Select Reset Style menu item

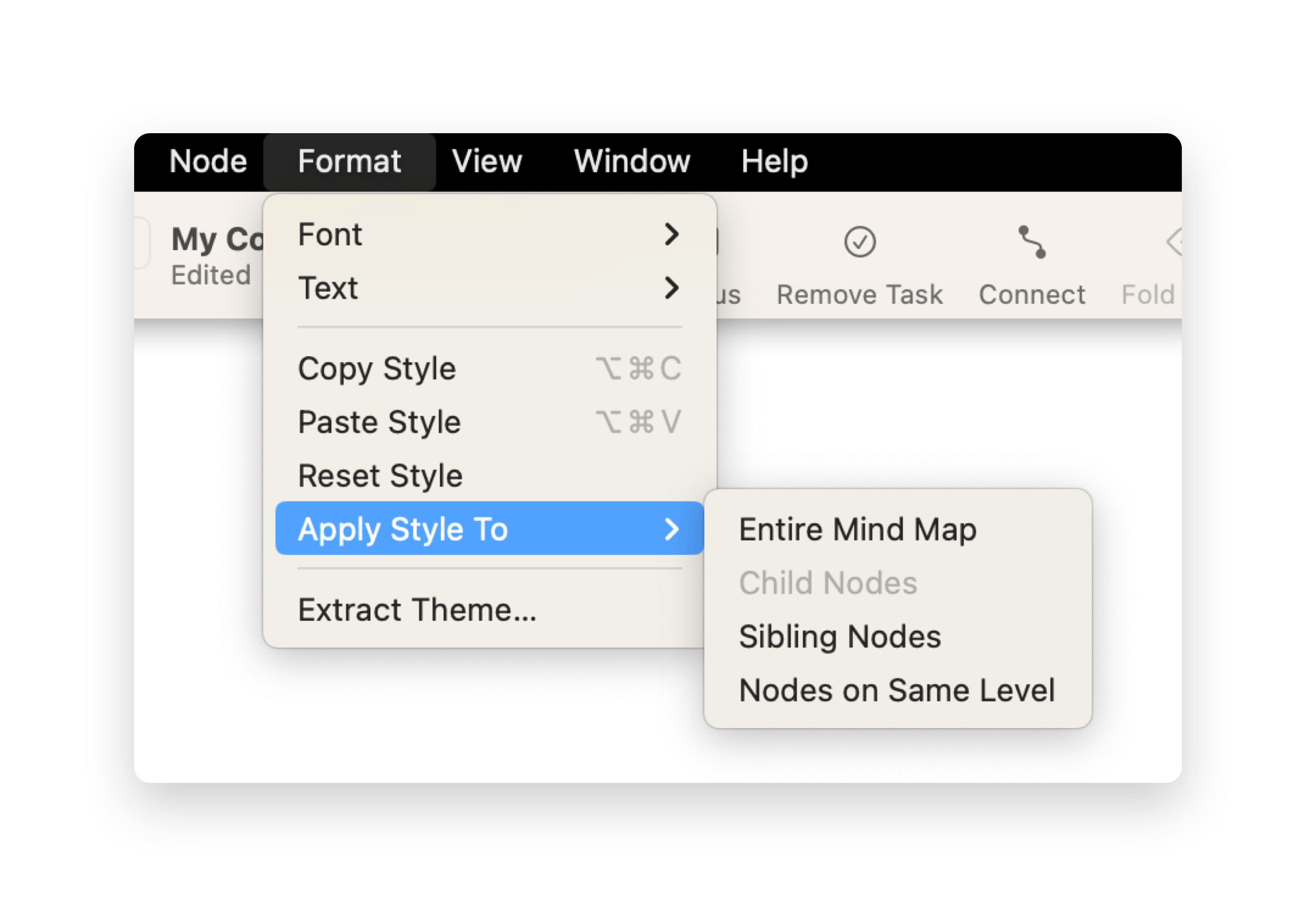click(380, 475)
